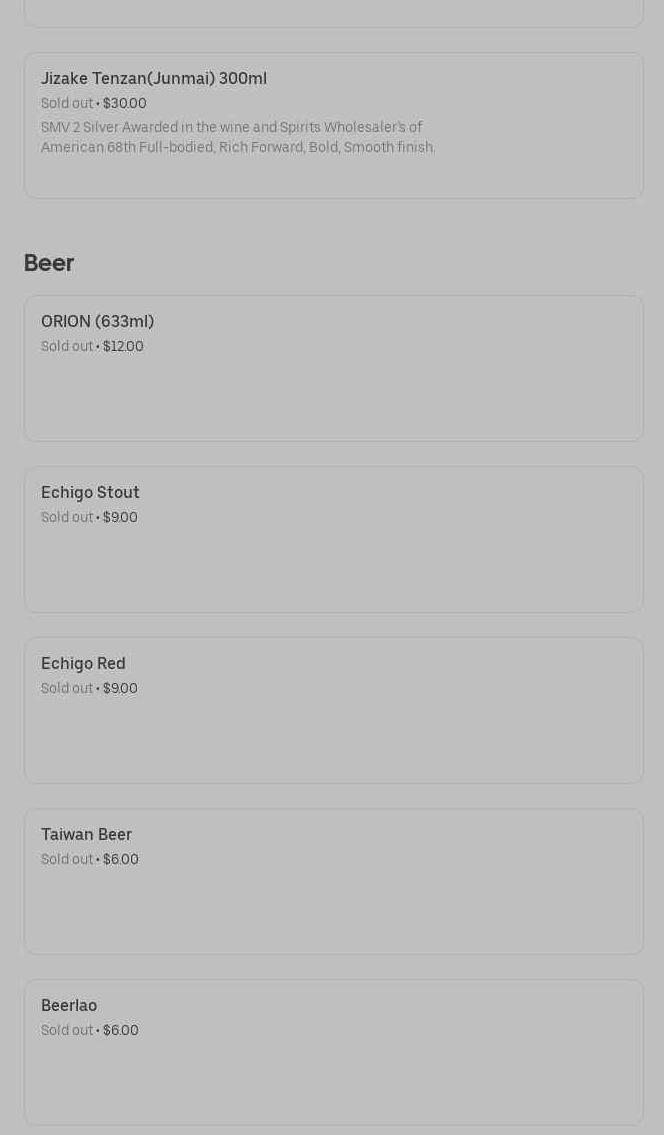Open the Echigo Red menu item
The height and width of the screenshot is (1135, 664).
pyautogui.click(x=83, y=664)
